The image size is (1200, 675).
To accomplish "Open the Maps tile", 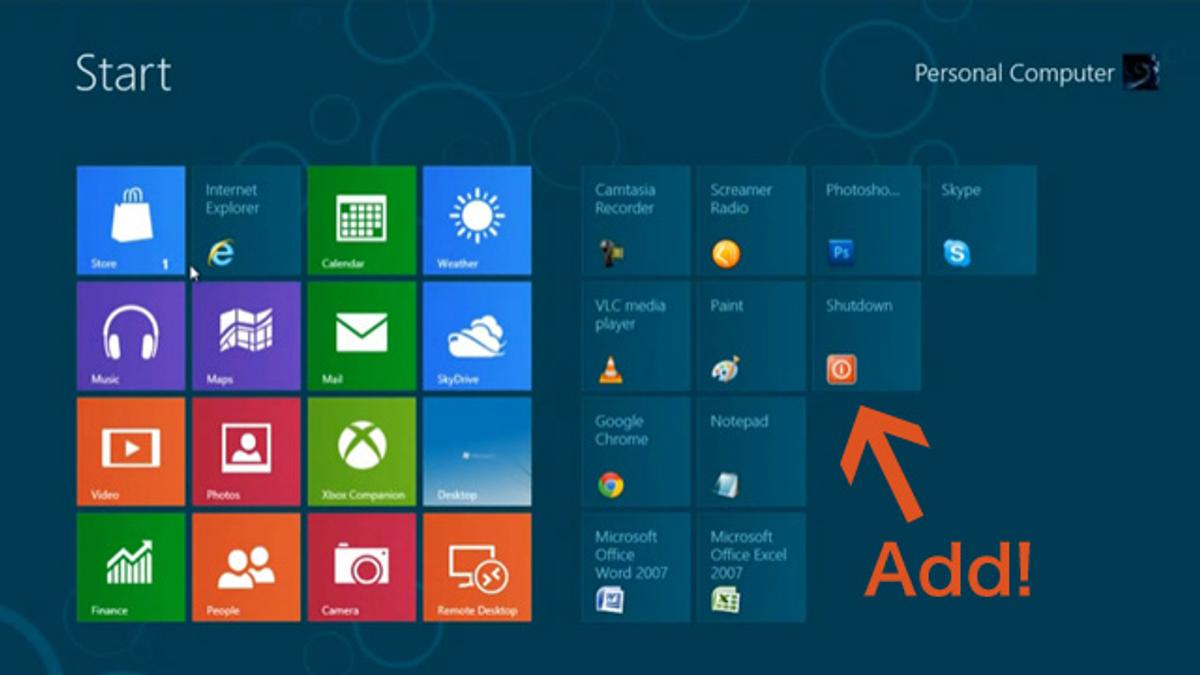I will [246, 336].
